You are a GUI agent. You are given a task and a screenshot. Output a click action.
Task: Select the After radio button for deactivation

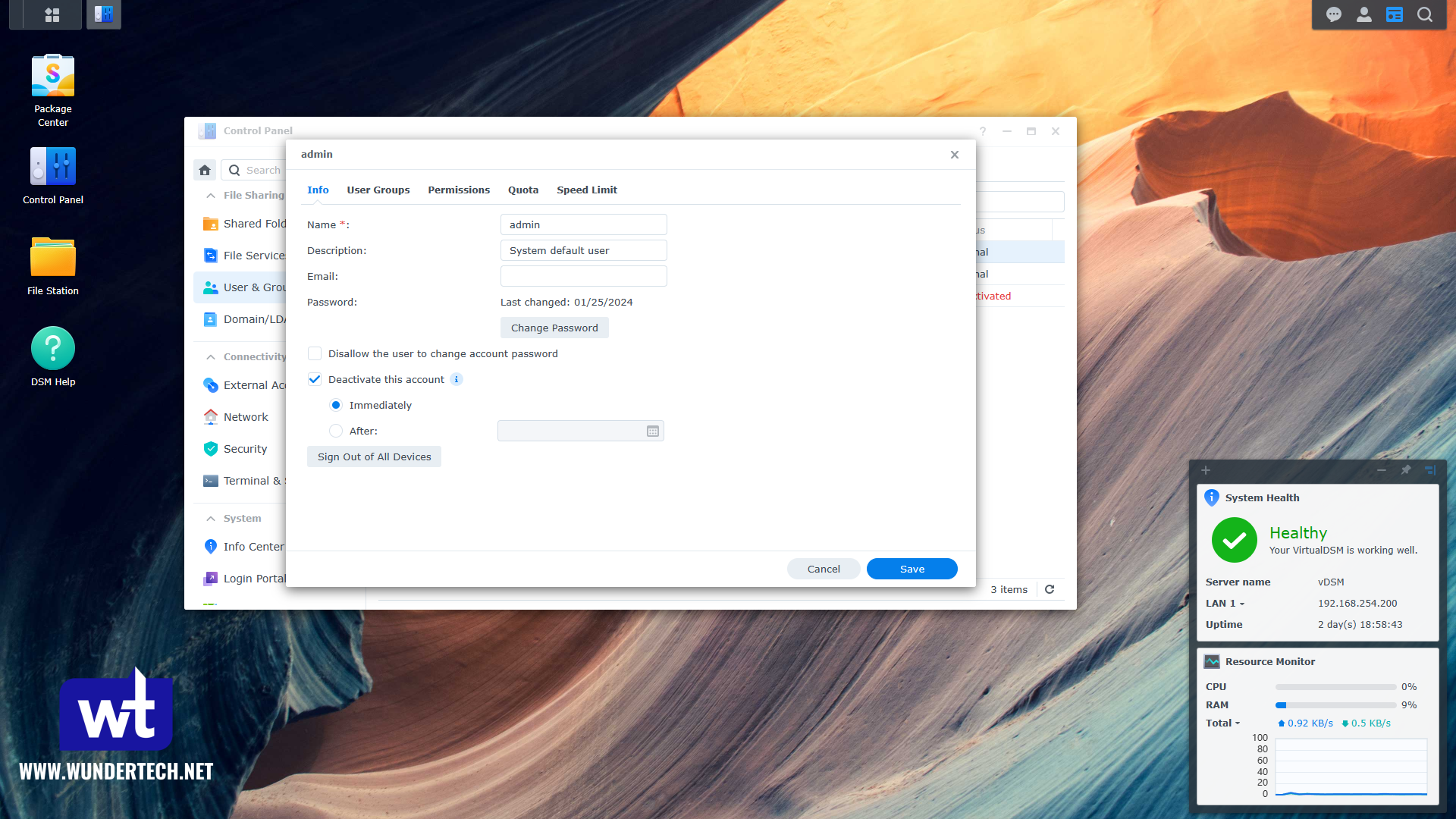click(x=336, y=431)
